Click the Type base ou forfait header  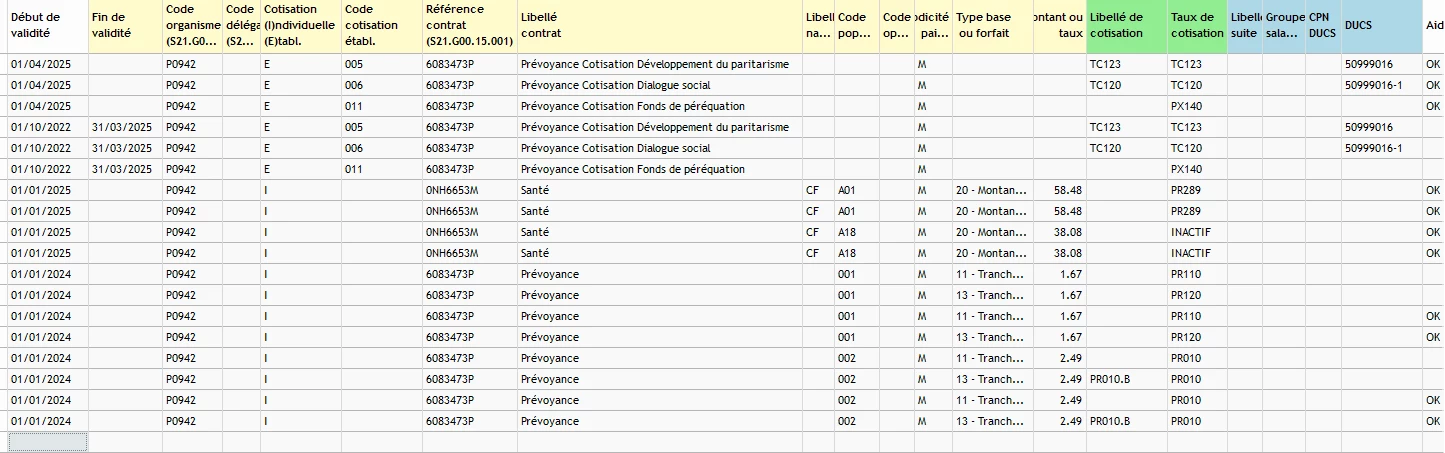(992, 26)
